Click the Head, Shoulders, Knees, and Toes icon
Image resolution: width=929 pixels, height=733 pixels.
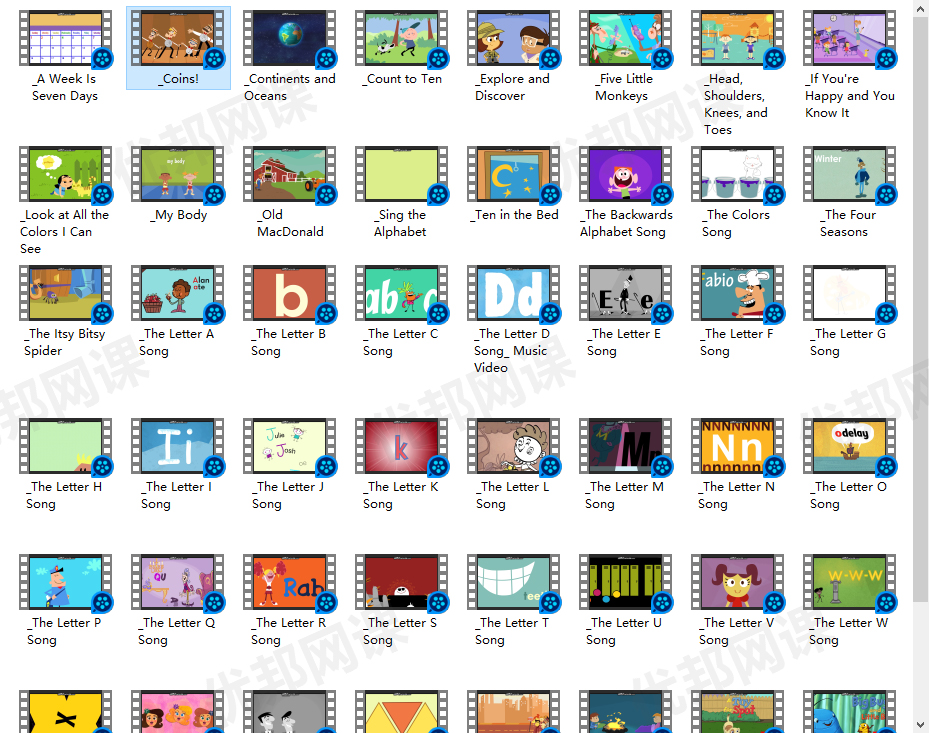[738, 38]
